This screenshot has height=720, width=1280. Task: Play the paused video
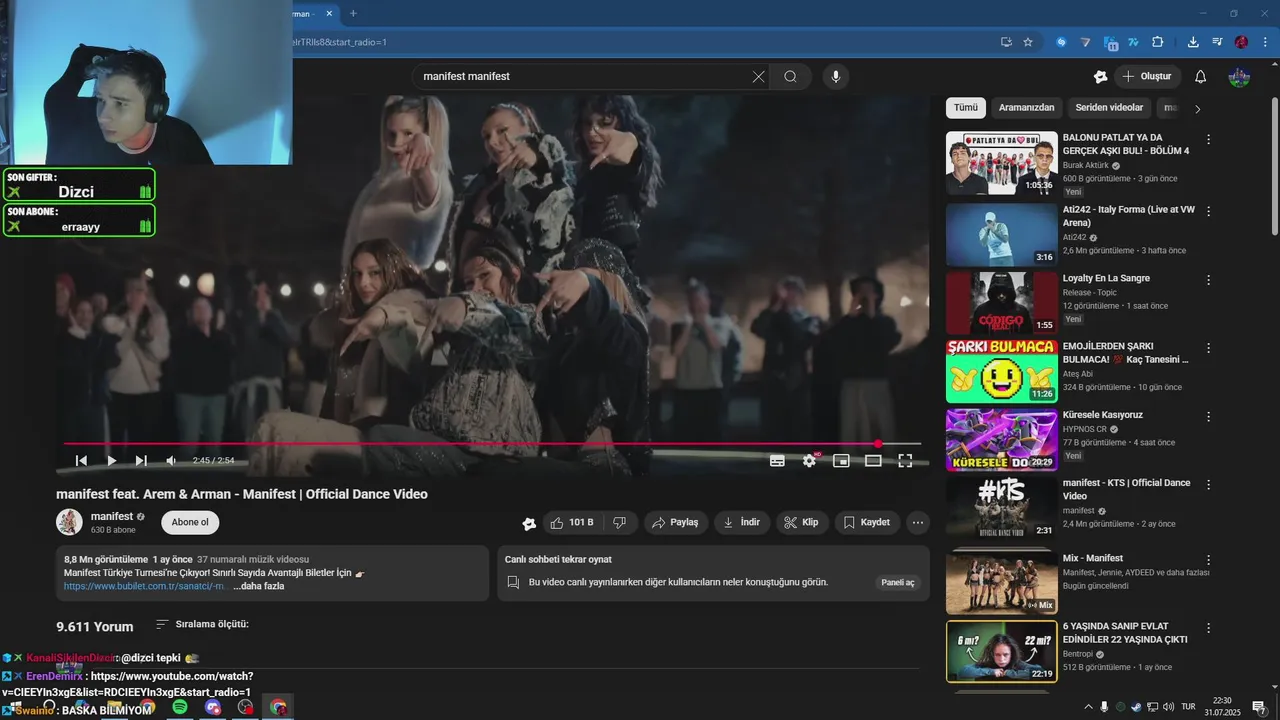111,460
